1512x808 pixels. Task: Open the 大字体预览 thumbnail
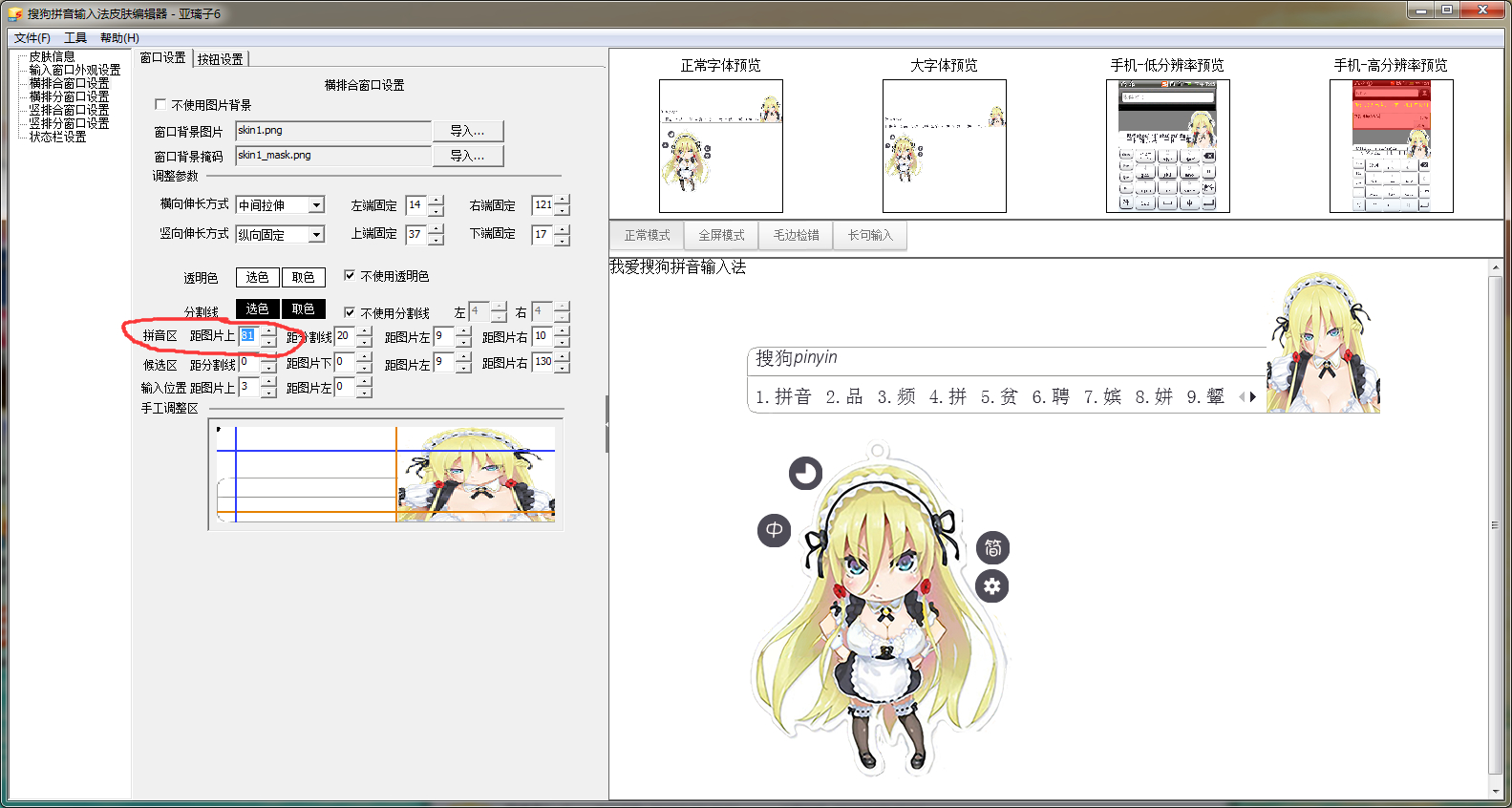[x=945, y=146]
